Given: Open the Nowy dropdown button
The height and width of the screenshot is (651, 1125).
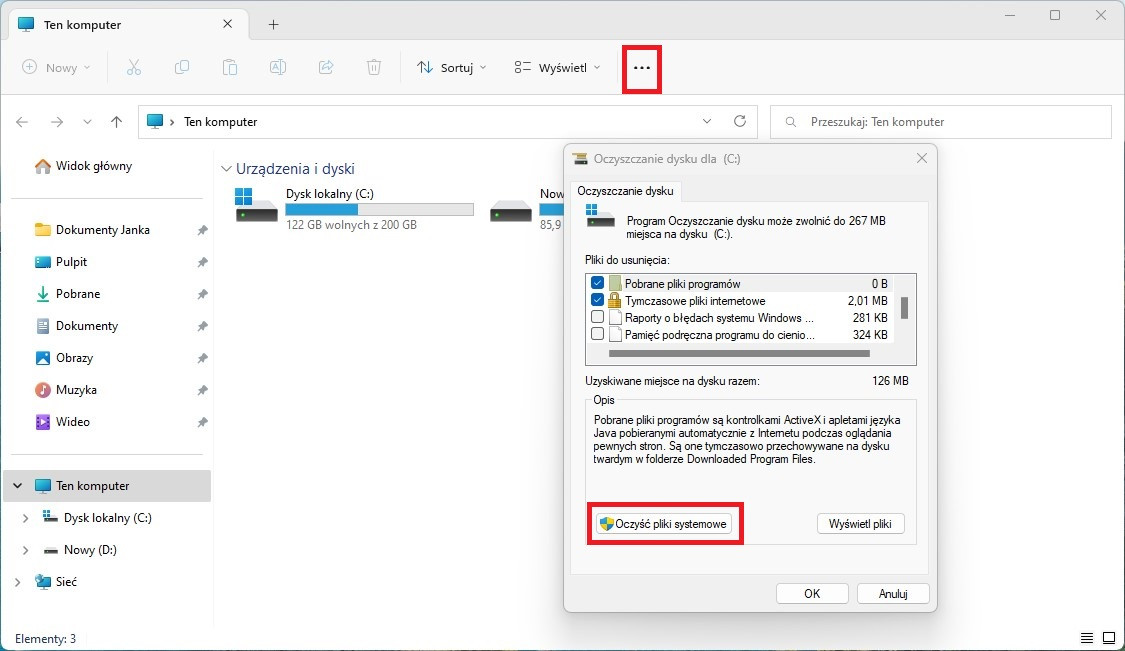Looking at the screenshot, I should pyautogui.click(x=57, y=67).
